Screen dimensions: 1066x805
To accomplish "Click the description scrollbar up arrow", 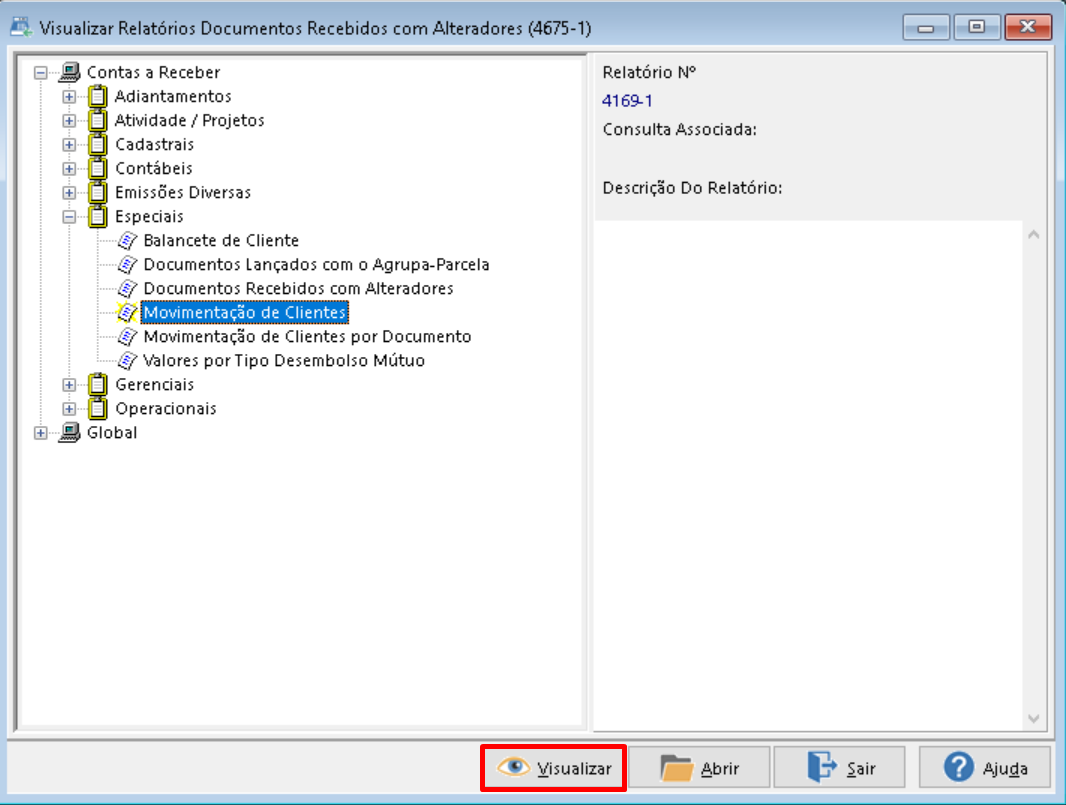I will point(1033,235).
